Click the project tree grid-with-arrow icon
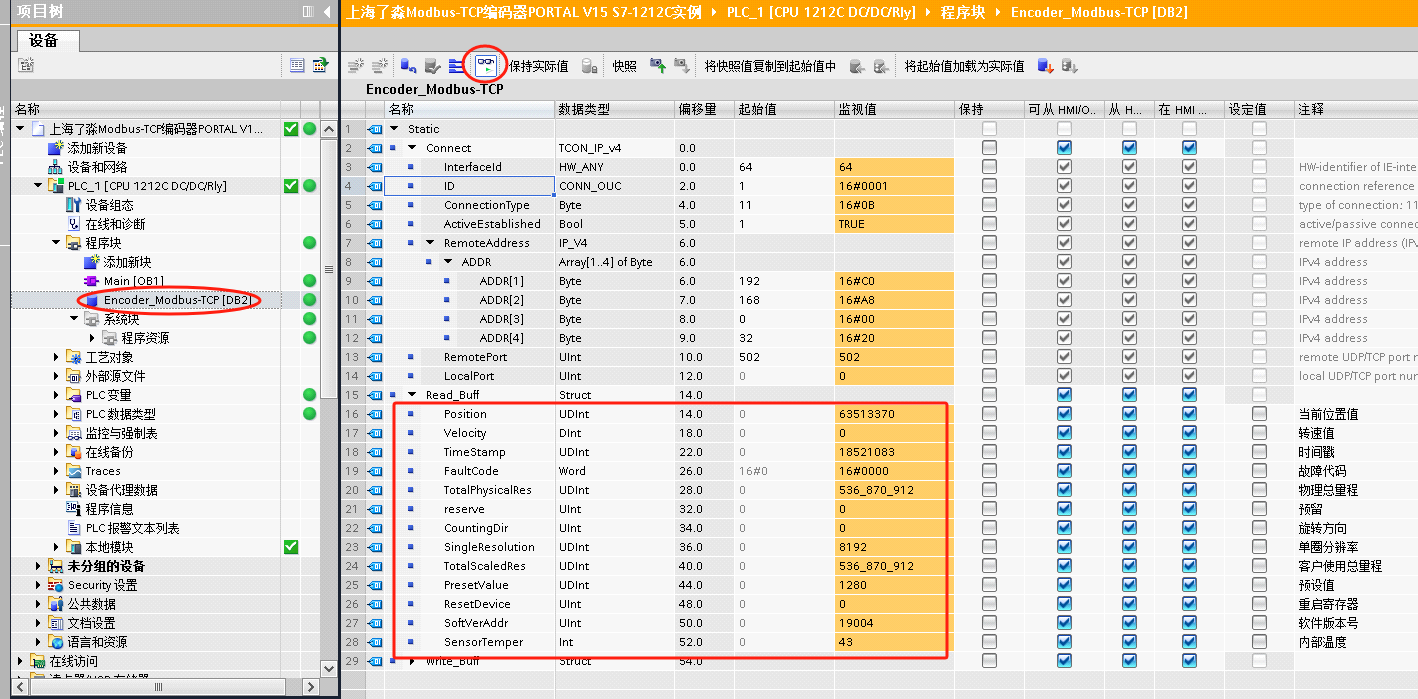The height and width of the screenshot is (699, 1418). click(320, 65)
